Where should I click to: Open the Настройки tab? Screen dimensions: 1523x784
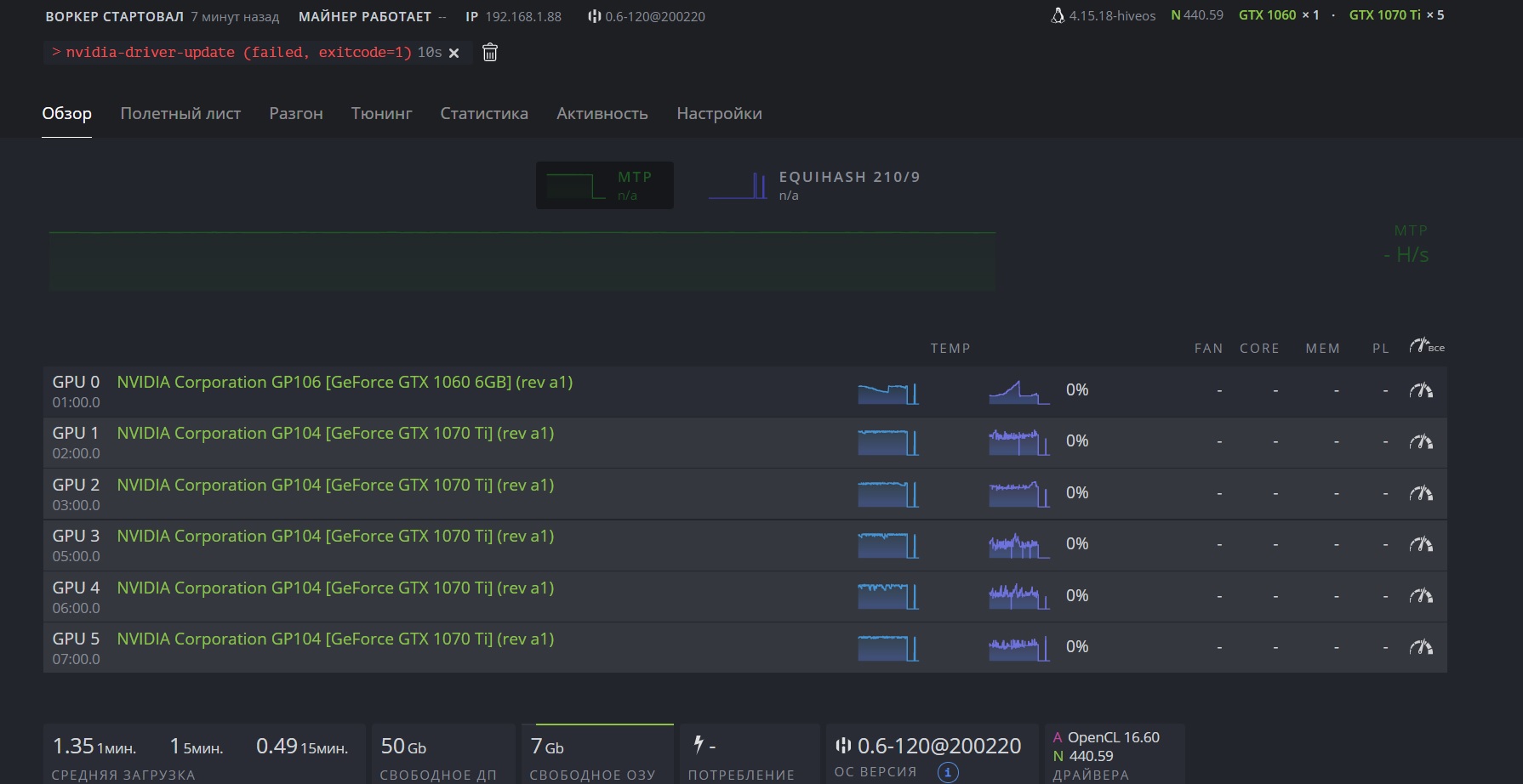(719, 114)
